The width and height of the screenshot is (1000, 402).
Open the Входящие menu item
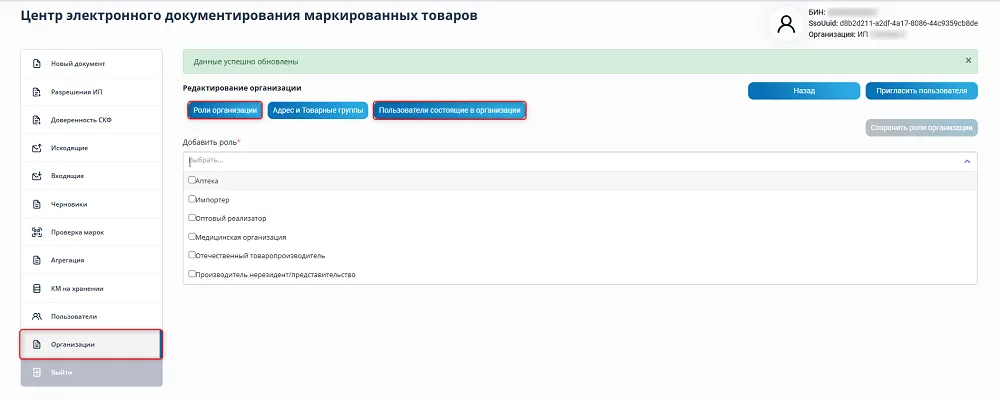click(91, 176)
